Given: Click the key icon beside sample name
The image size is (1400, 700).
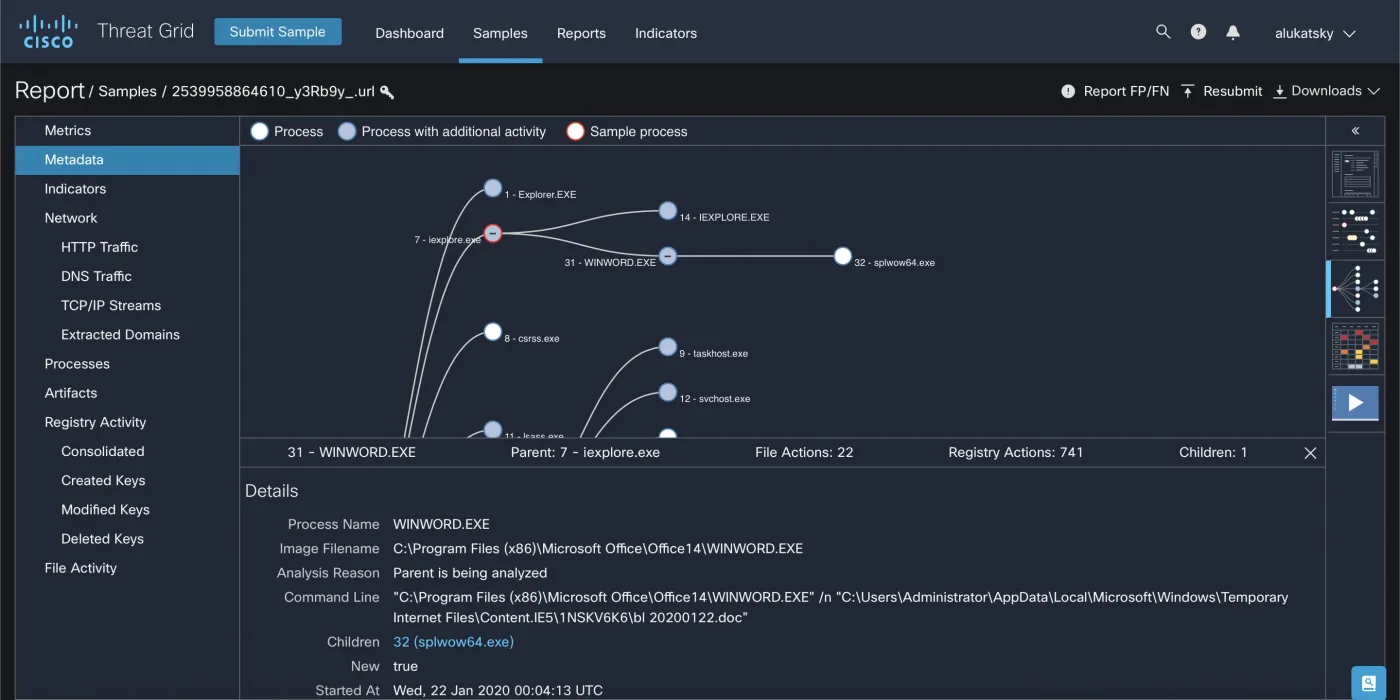Looking at the screenshot, I should click(387, 92).
